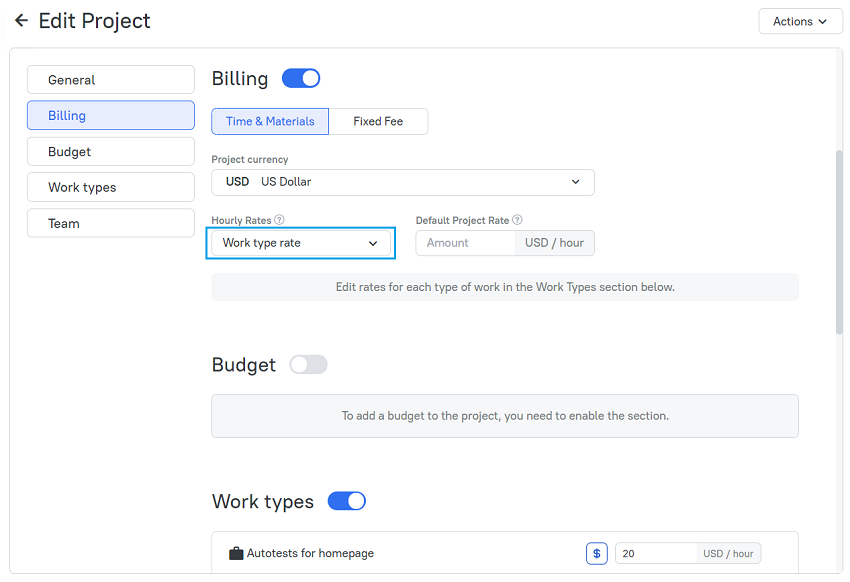Open the Work type rate dropdown
Image resolution: width=850 pixels, height=582 pixels.
300,243
